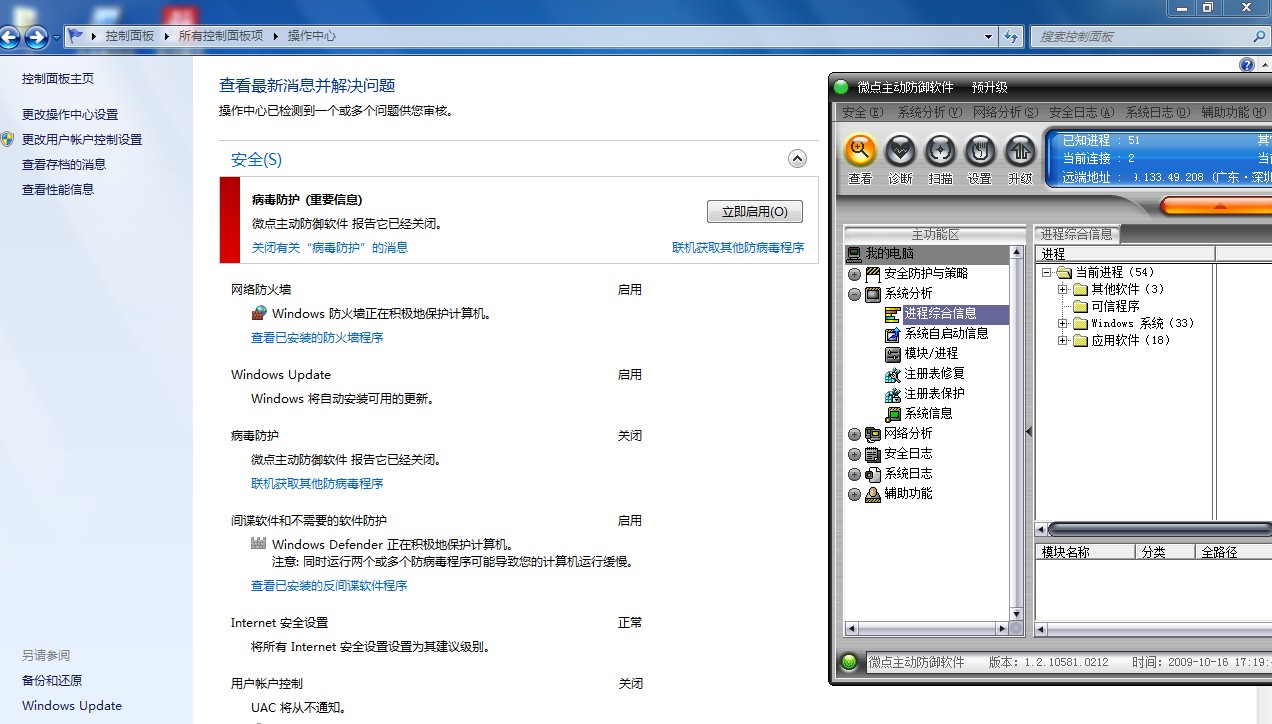Open 更改操作中心设置 link
This screenshot has height=724, width=1272.
[x=70, y=114]
